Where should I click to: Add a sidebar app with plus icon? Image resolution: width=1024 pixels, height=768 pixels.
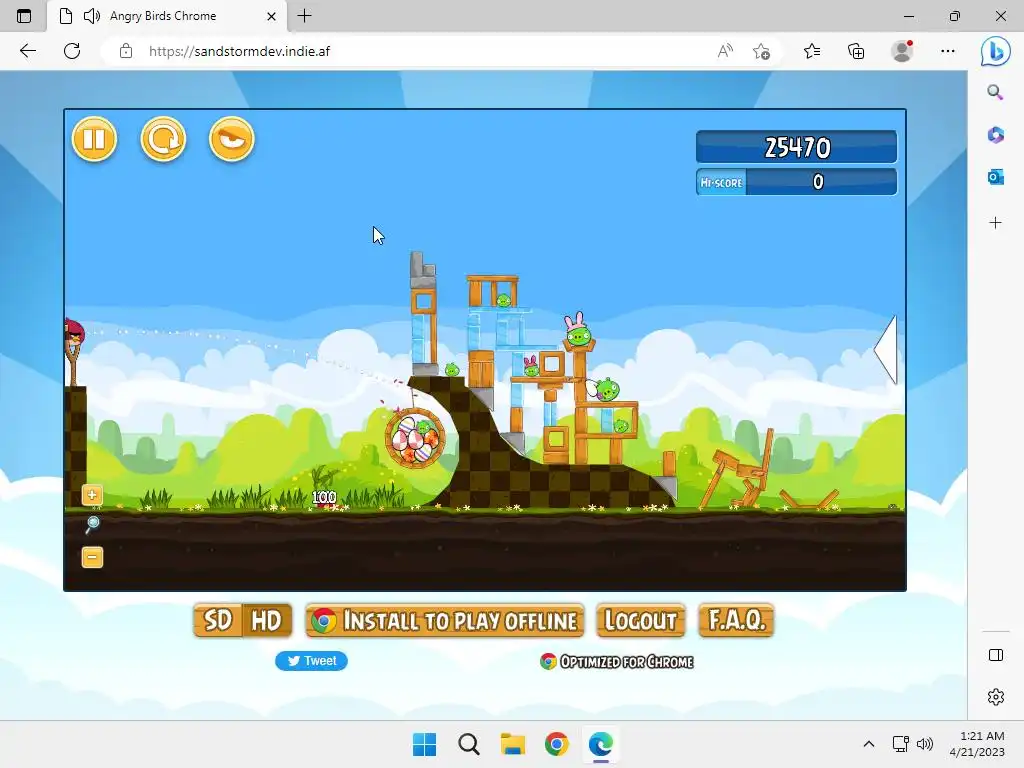[x=995, y=223]
